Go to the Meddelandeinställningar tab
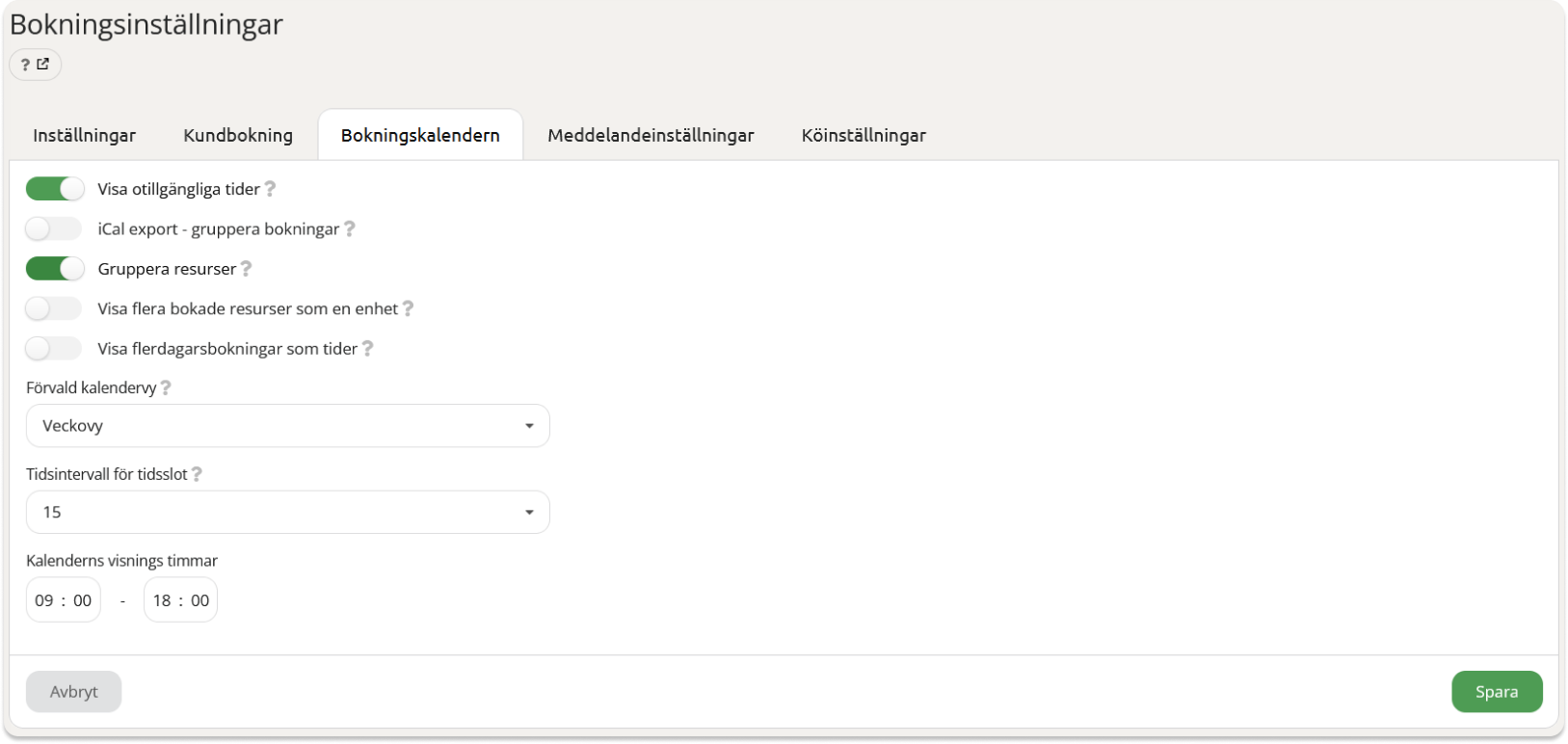Image resolution: width=1568 pixels, height=744 pixels. tap(651, 135)
